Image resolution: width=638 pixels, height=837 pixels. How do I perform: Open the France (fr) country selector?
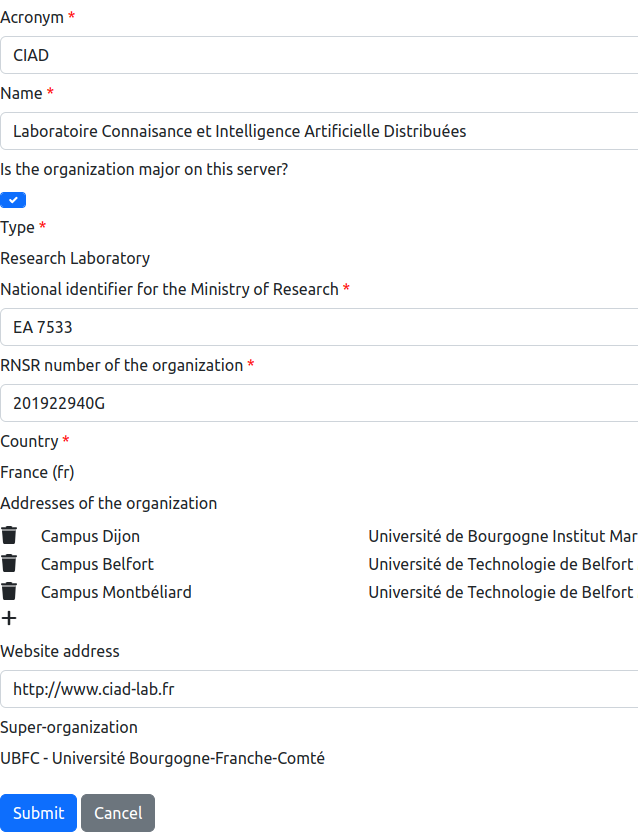[x=37, y=472]
